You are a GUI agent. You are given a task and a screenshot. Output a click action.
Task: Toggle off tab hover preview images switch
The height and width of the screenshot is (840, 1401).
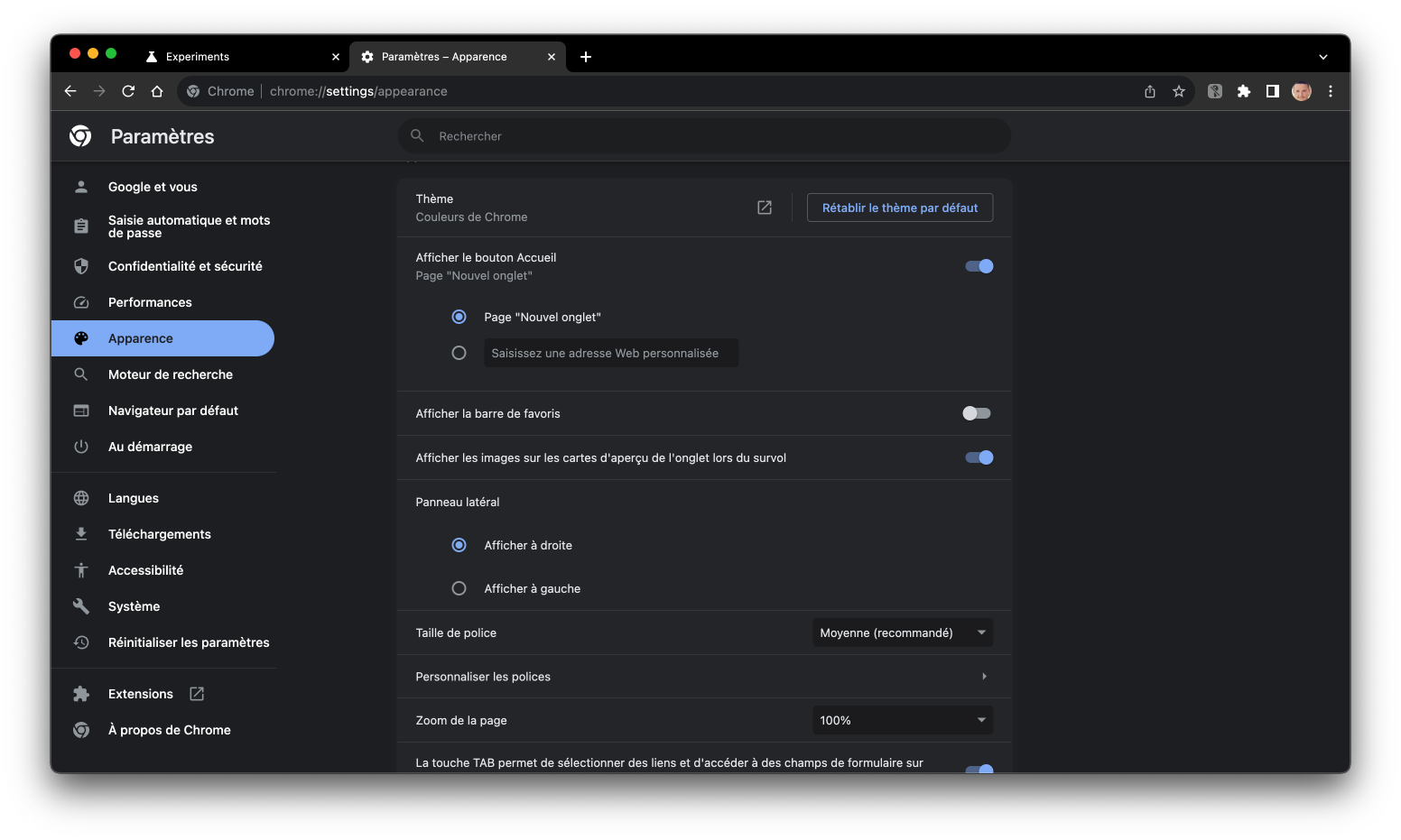point(979,457)
